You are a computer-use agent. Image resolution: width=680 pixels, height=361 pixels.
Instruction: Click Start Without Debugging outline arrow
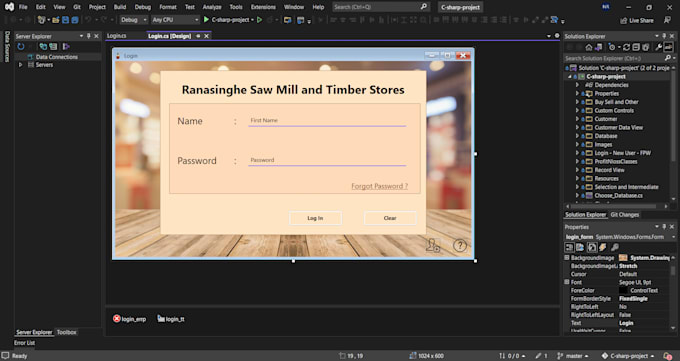point(259,20)
